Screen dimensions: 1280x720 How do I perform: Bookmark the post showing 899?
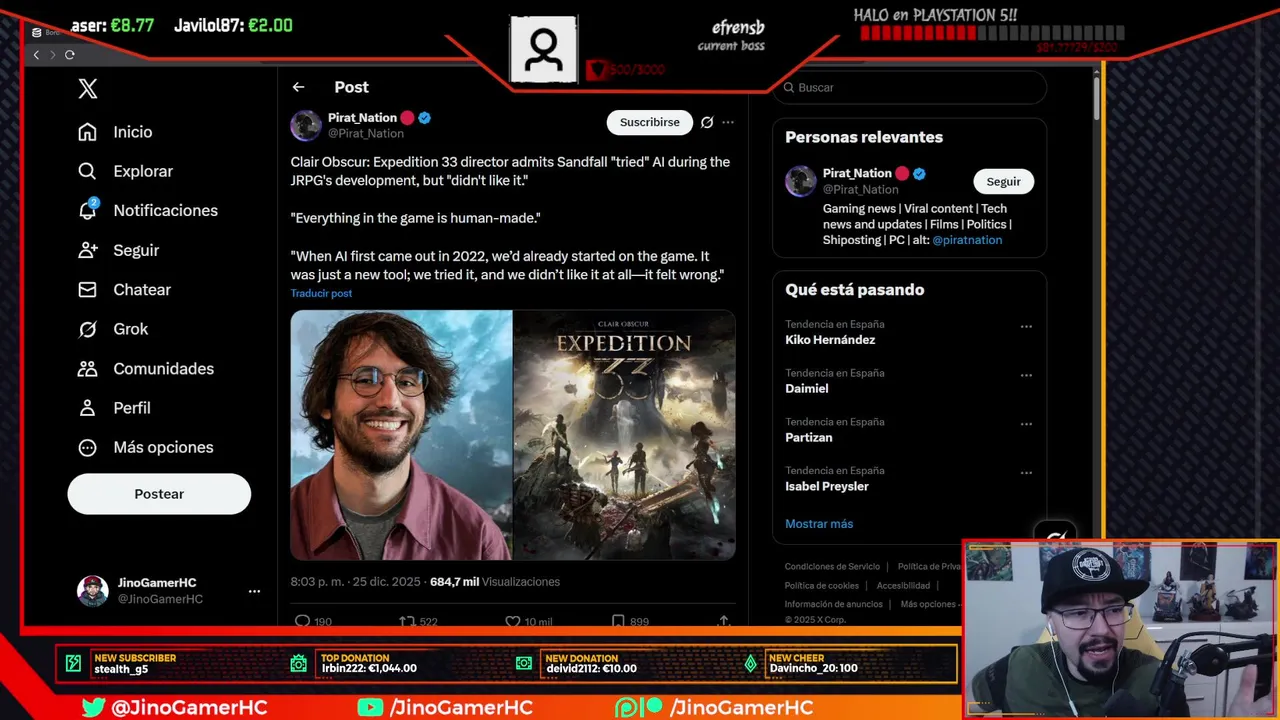point(618,621)
